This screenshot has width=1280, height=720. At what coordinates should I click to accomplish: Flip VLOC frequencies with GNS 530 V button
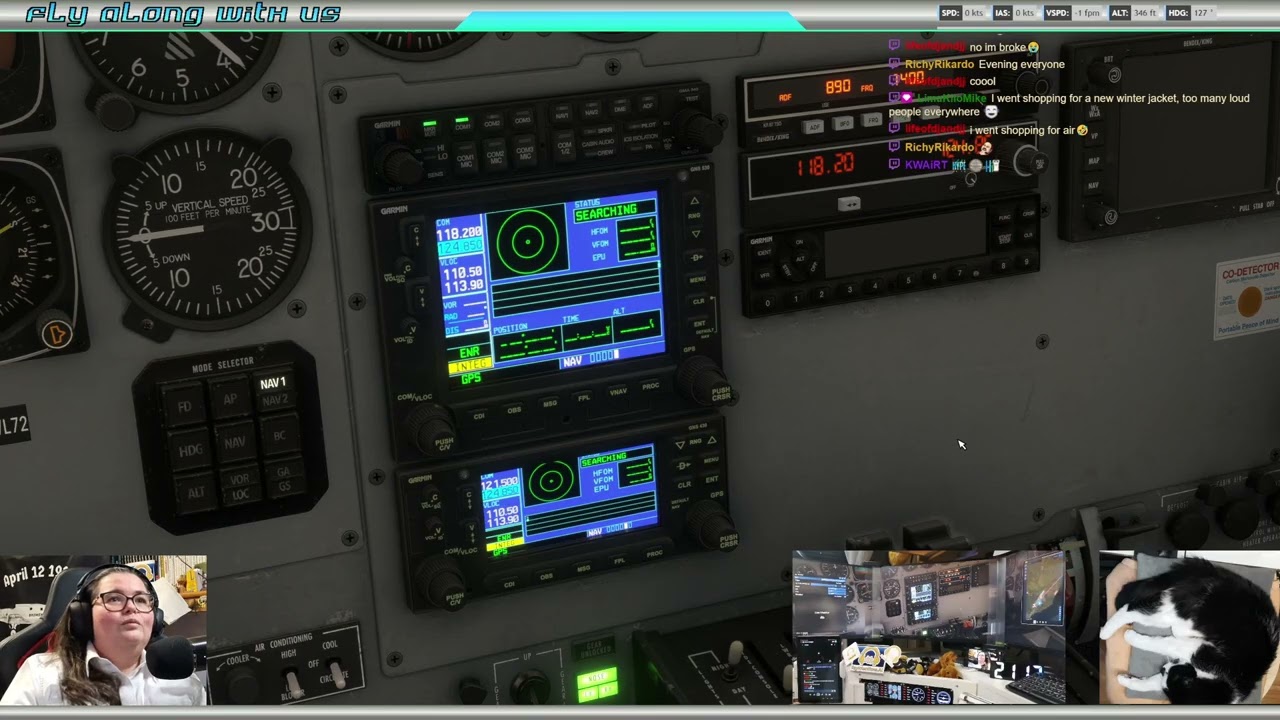422,297
